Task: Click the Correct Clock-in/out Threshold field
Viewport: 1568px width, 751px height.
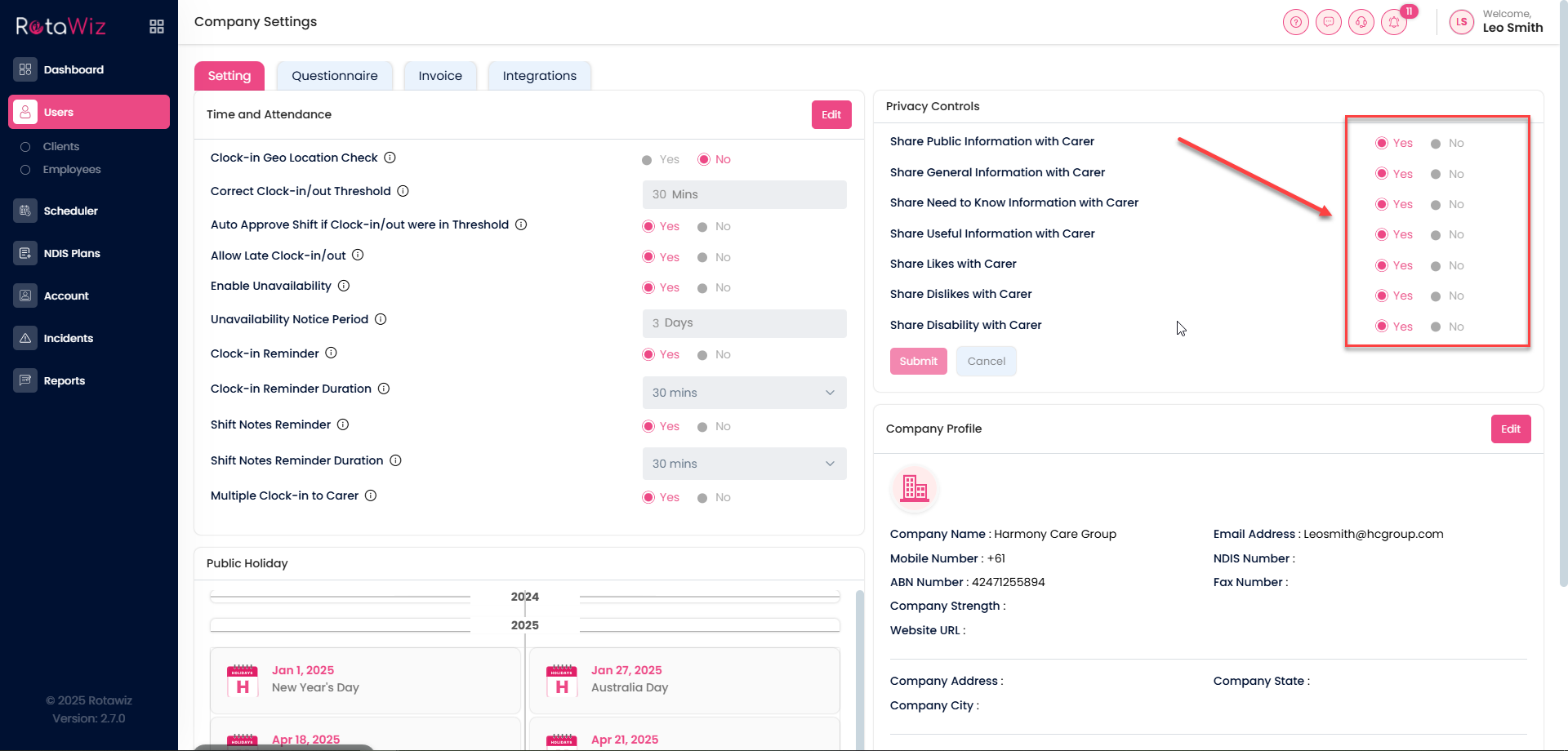Action: click(744, 194)
